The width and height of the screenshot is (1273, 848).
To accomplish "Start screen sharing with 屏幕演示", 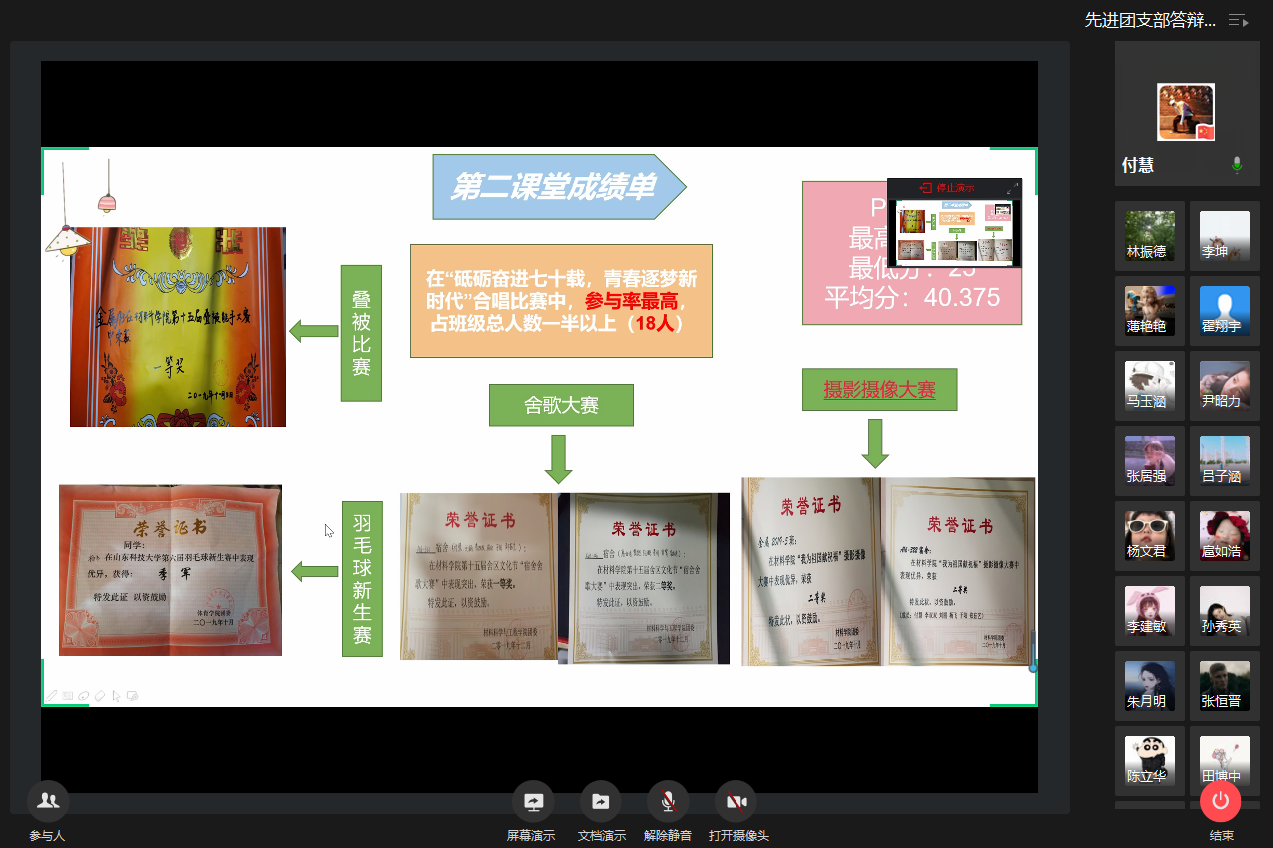I will (532, 801).
